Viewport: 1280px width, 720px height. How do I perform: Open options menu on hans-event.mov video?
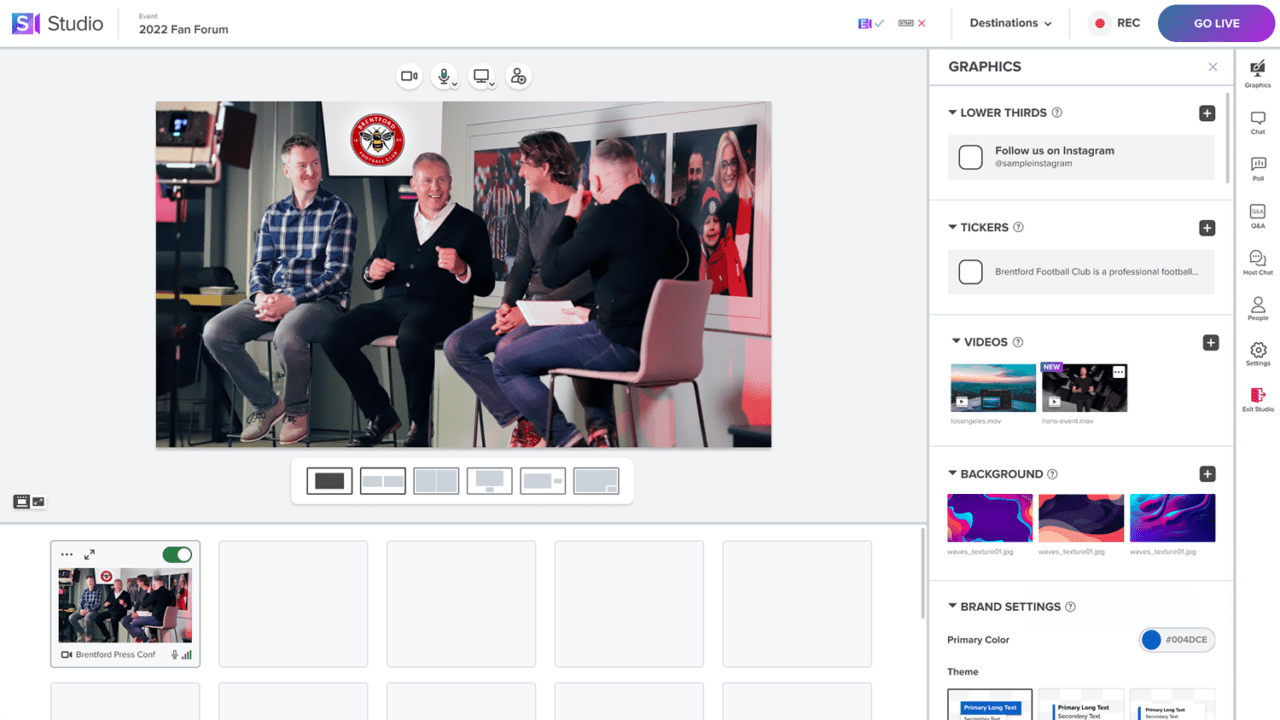coord(1118,372)
